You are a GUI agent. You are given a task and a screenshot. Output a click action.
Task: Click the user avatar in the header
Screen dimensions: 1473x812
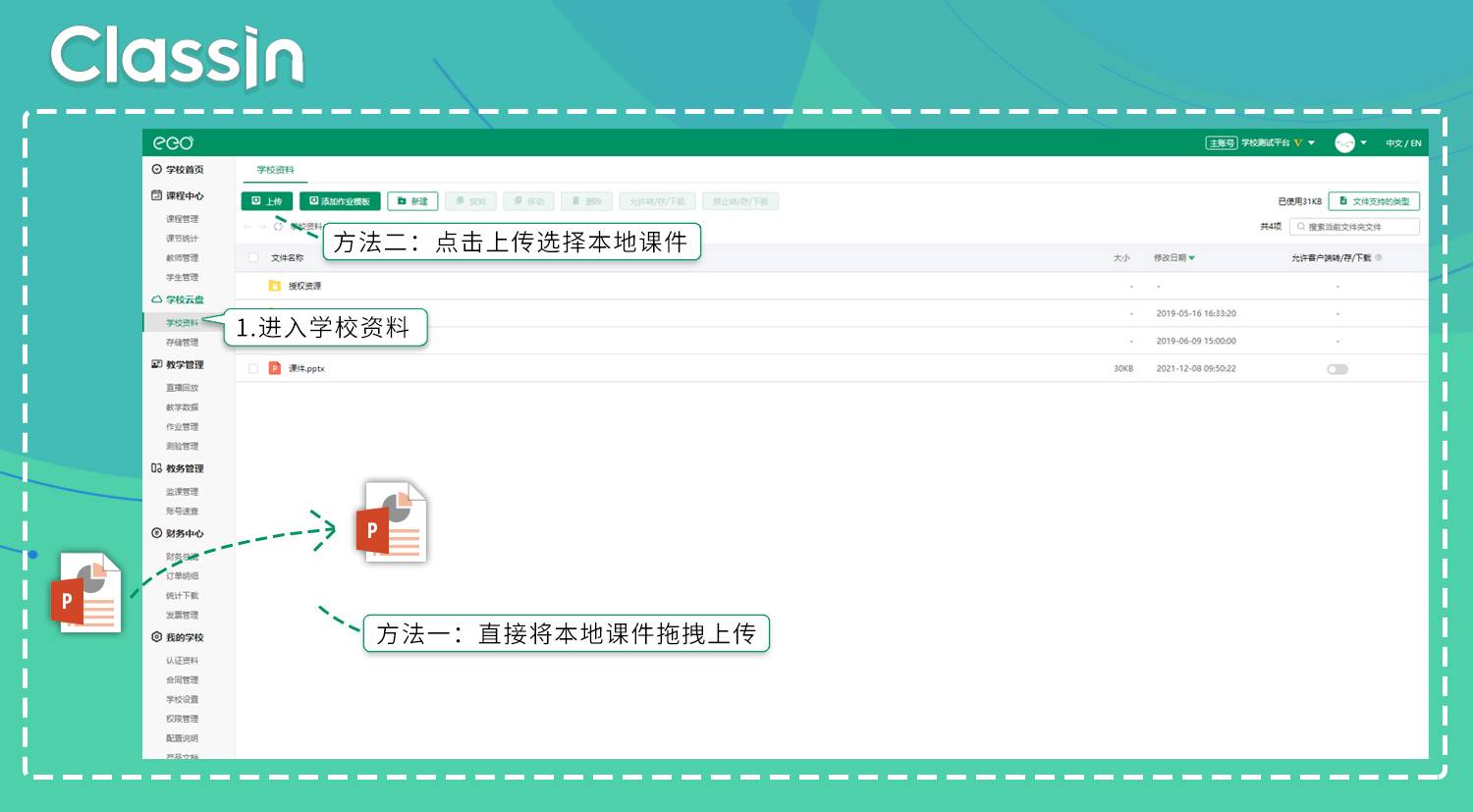(x=1345, y=143)
